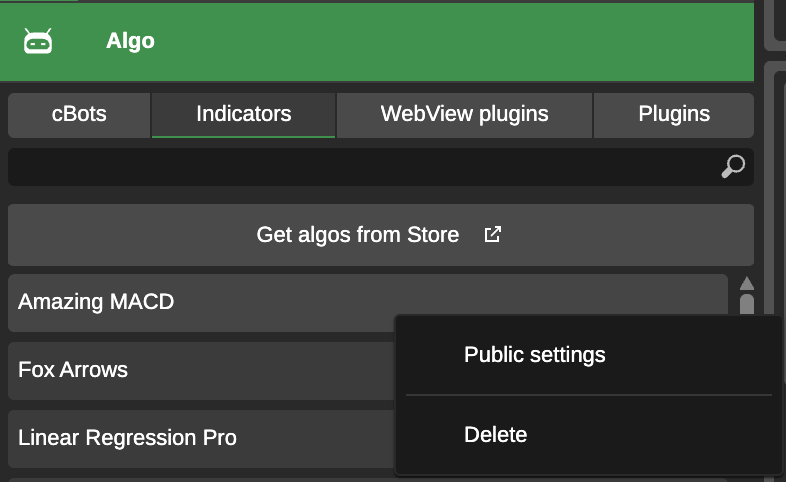Switch to the cBots tab
This screenshot has width=786, height=482.
pyautogui.click(x=79, y=115)
